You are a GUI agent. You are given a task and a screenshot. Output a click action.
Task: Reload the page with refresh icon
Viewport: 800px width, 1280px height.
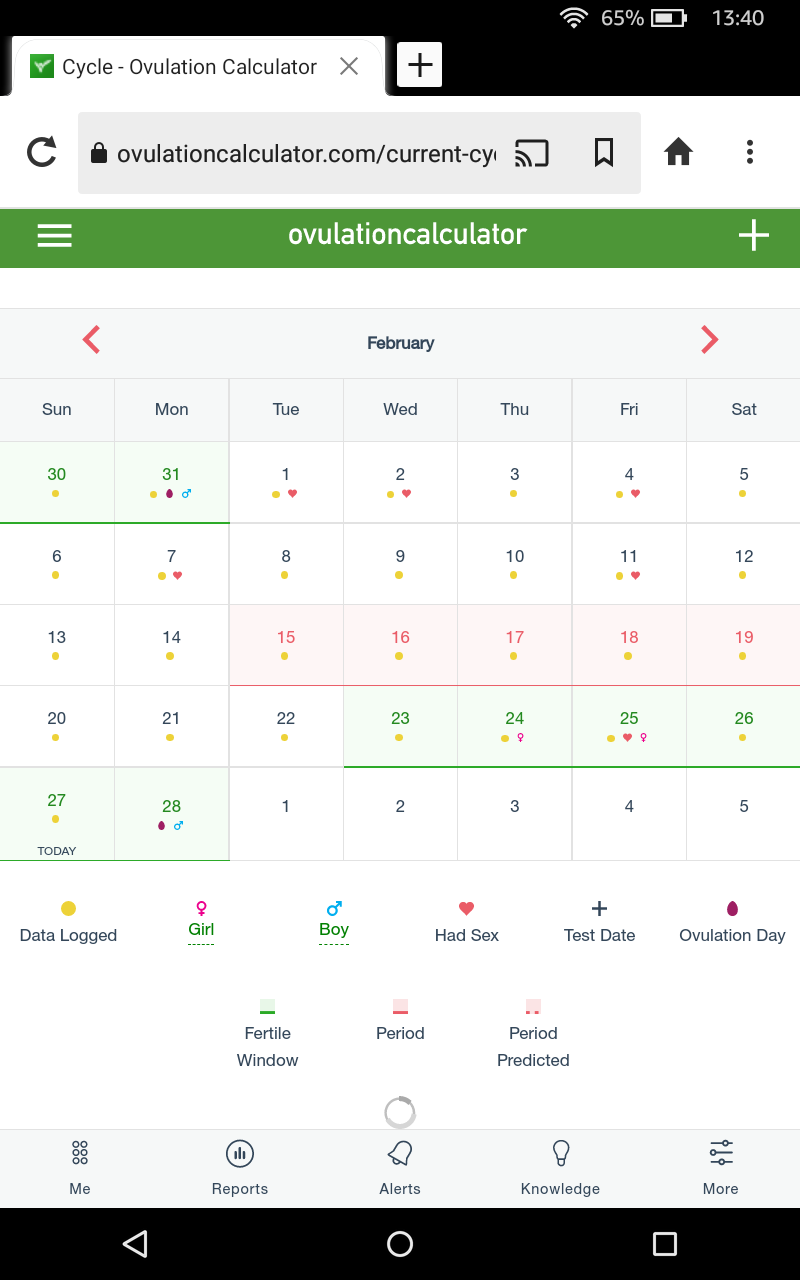pos(41,152)
